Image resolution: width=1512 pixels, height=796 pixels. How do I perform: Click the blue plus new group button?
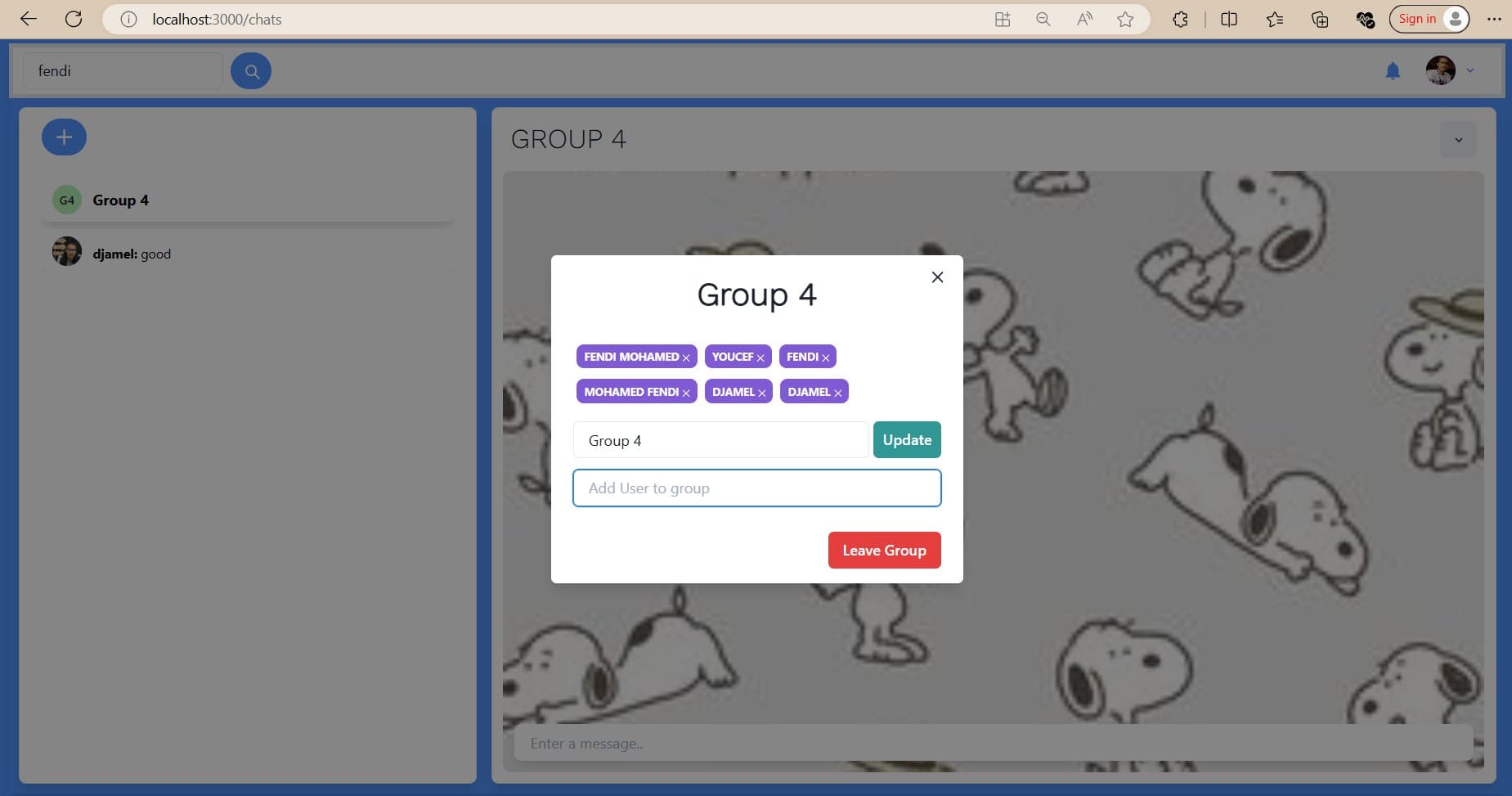[x=64, y=137]
